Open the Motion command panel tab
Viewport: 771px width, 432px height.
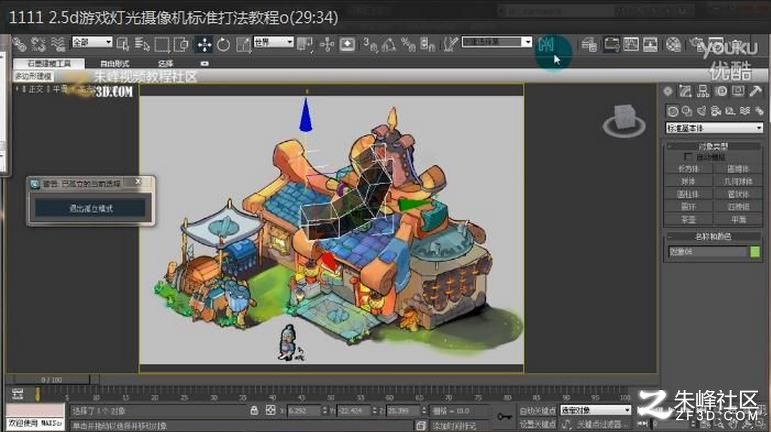click(x=720, y=91)
